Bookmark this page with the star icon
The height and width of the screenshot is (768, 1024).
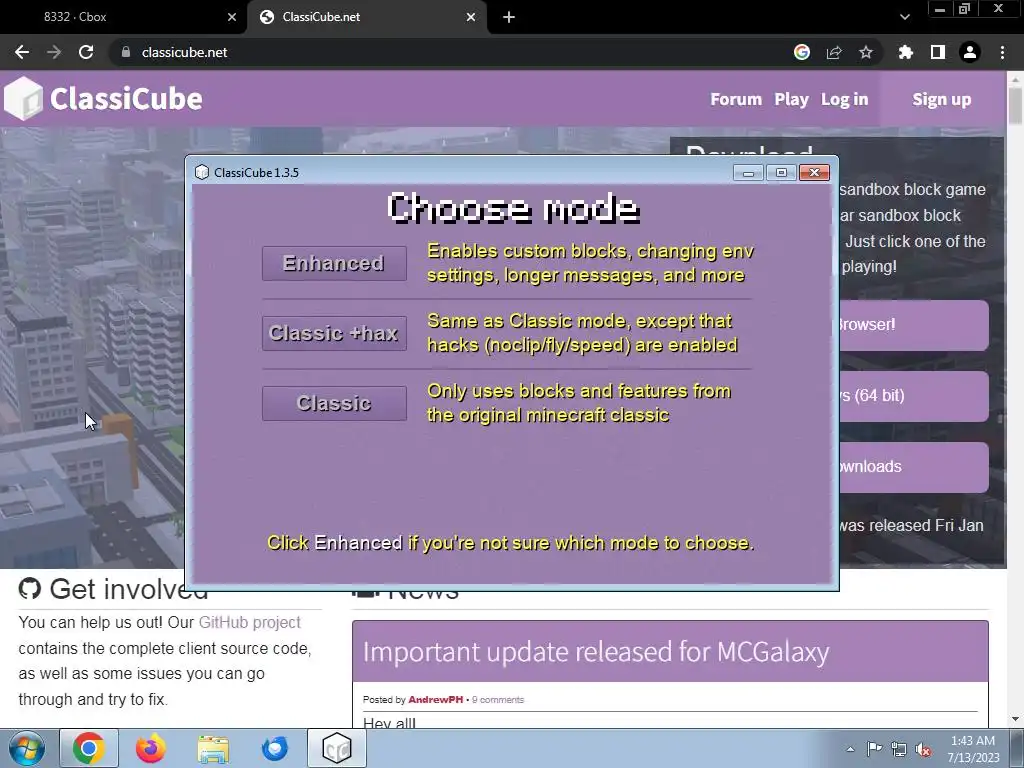(866, 52)
